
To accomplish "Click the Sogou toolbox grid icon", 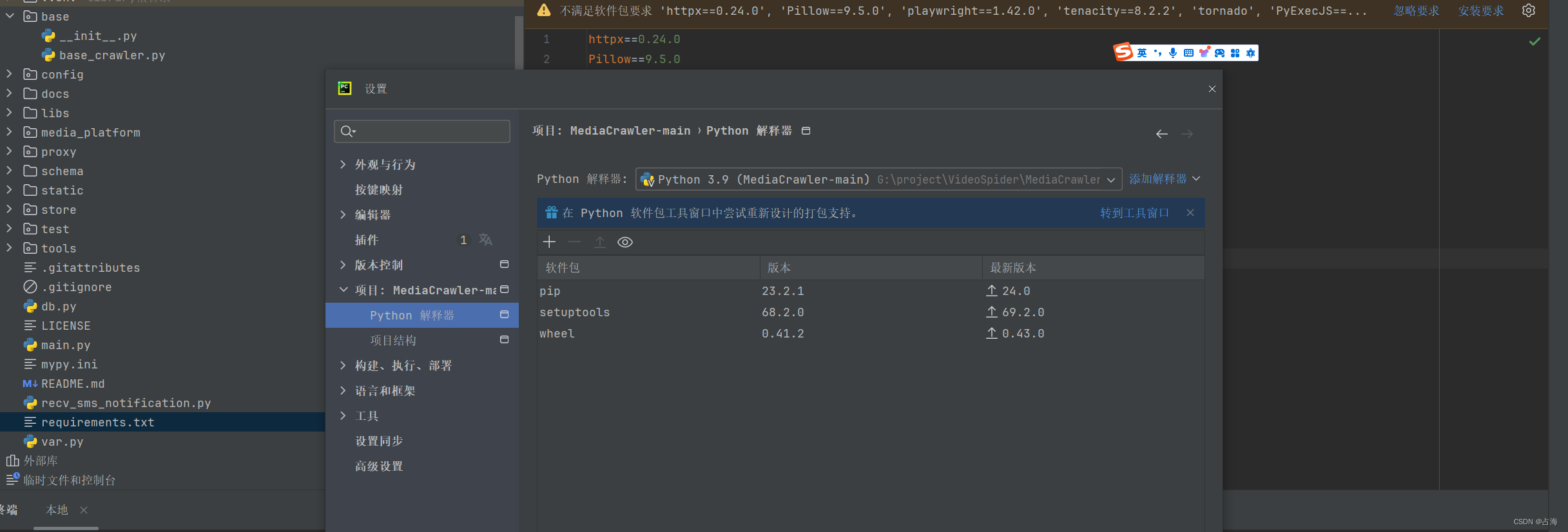I will tap(1235, 53).
